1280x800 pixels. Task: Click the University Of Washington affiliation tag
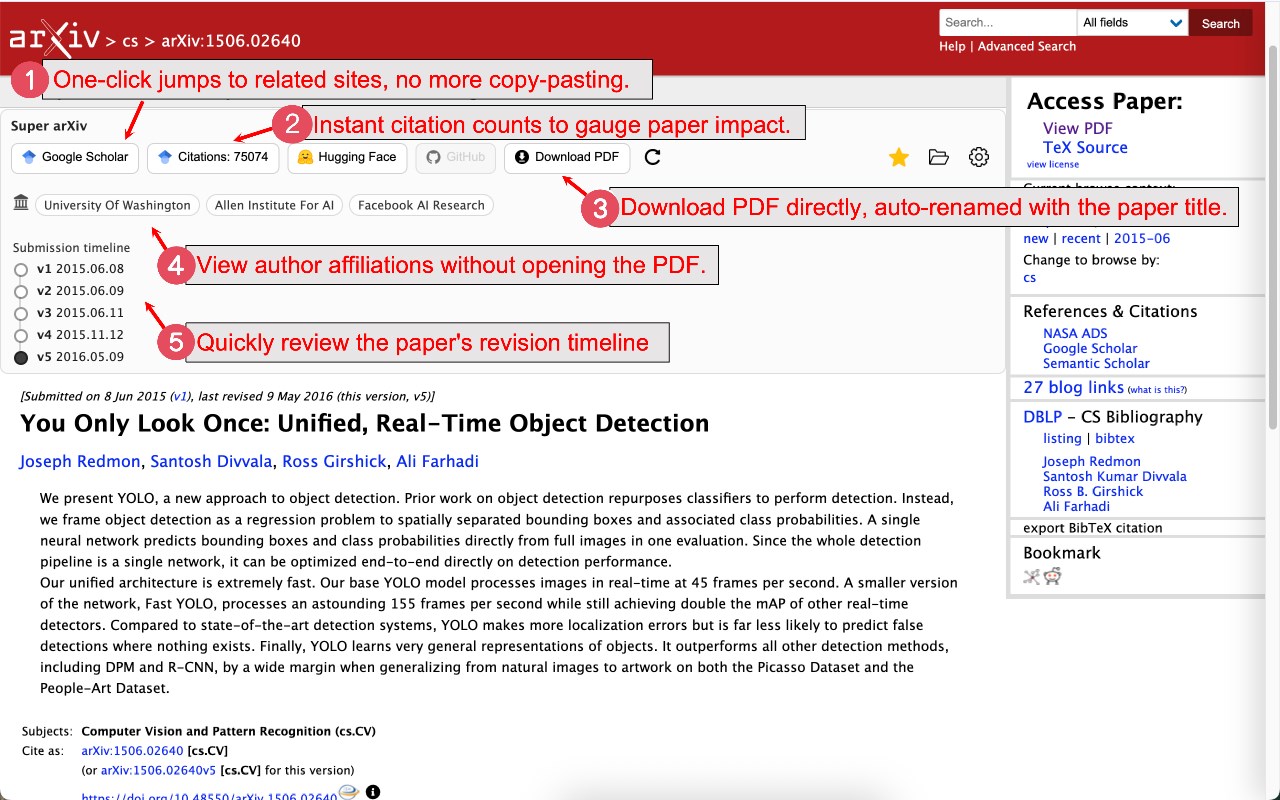[117, 205]
